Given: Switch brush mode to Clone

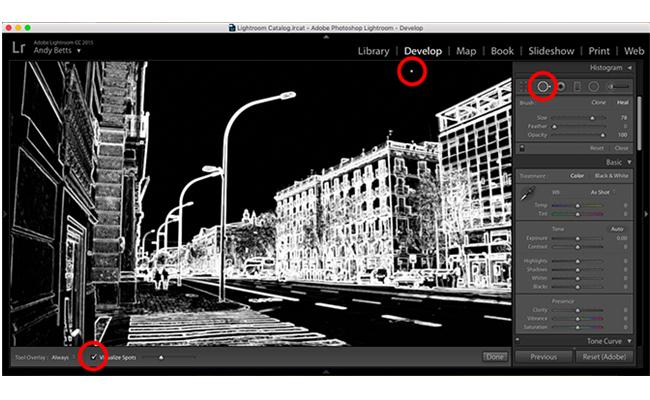Looking at the screenshot, I should pos(598,102).
